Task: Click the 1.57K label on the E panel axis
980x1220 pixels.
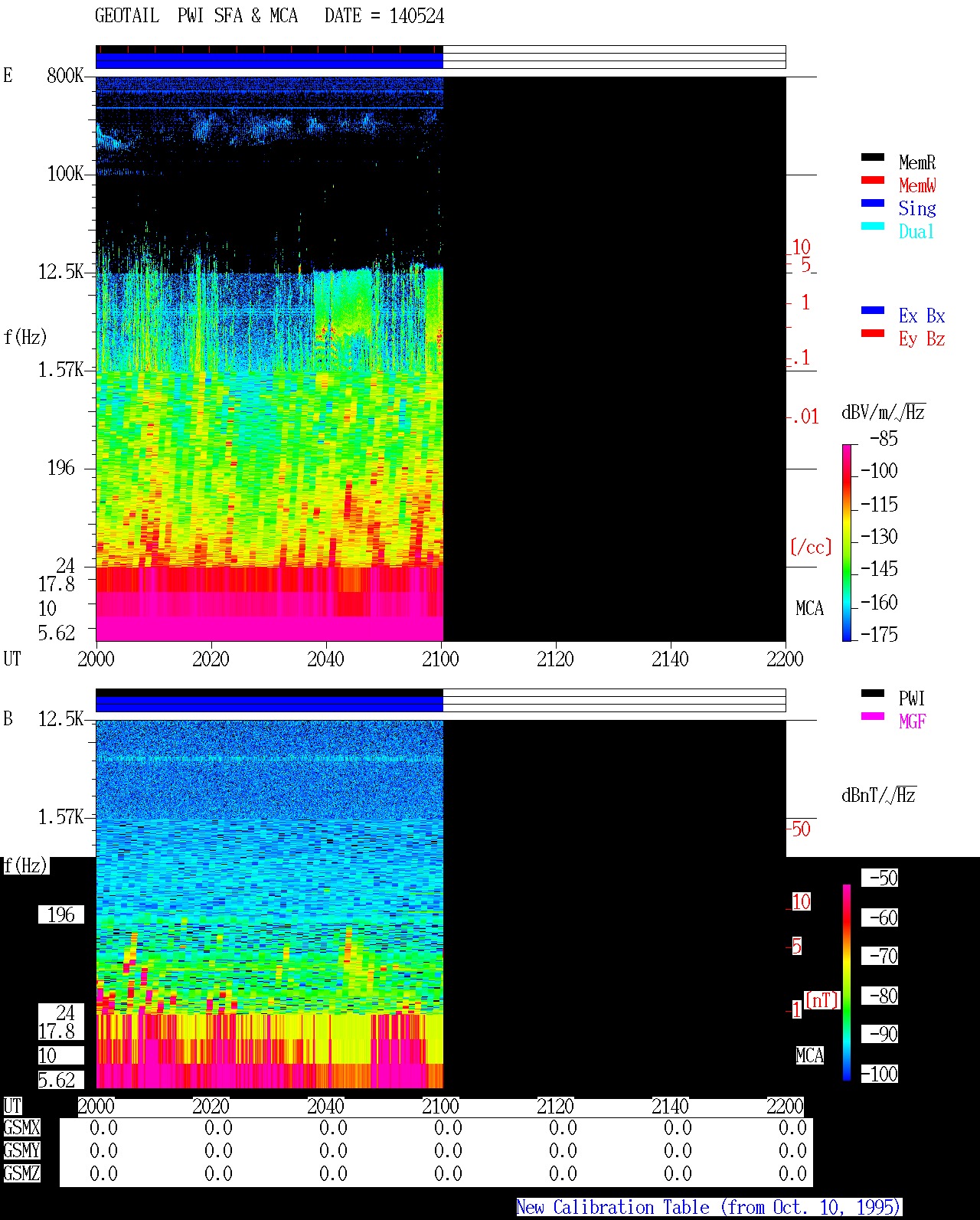Action: click(x=61, y=369)
